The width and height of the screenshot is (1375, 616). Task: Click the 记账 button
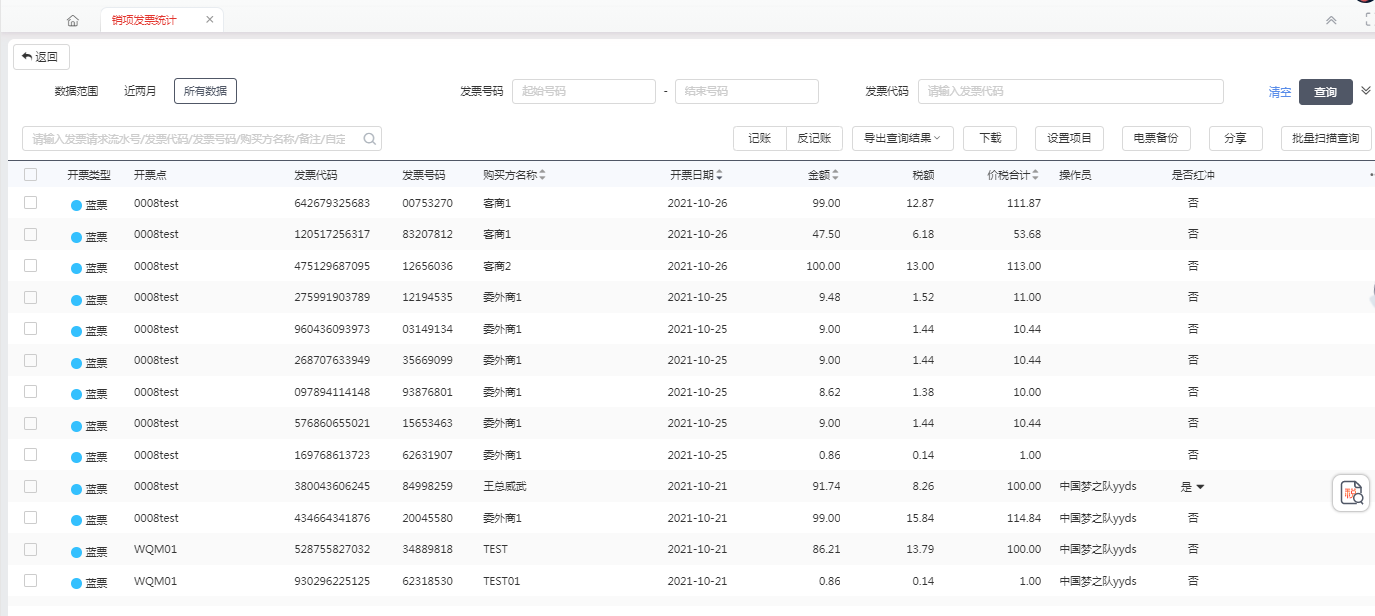[x=760, y=139]
